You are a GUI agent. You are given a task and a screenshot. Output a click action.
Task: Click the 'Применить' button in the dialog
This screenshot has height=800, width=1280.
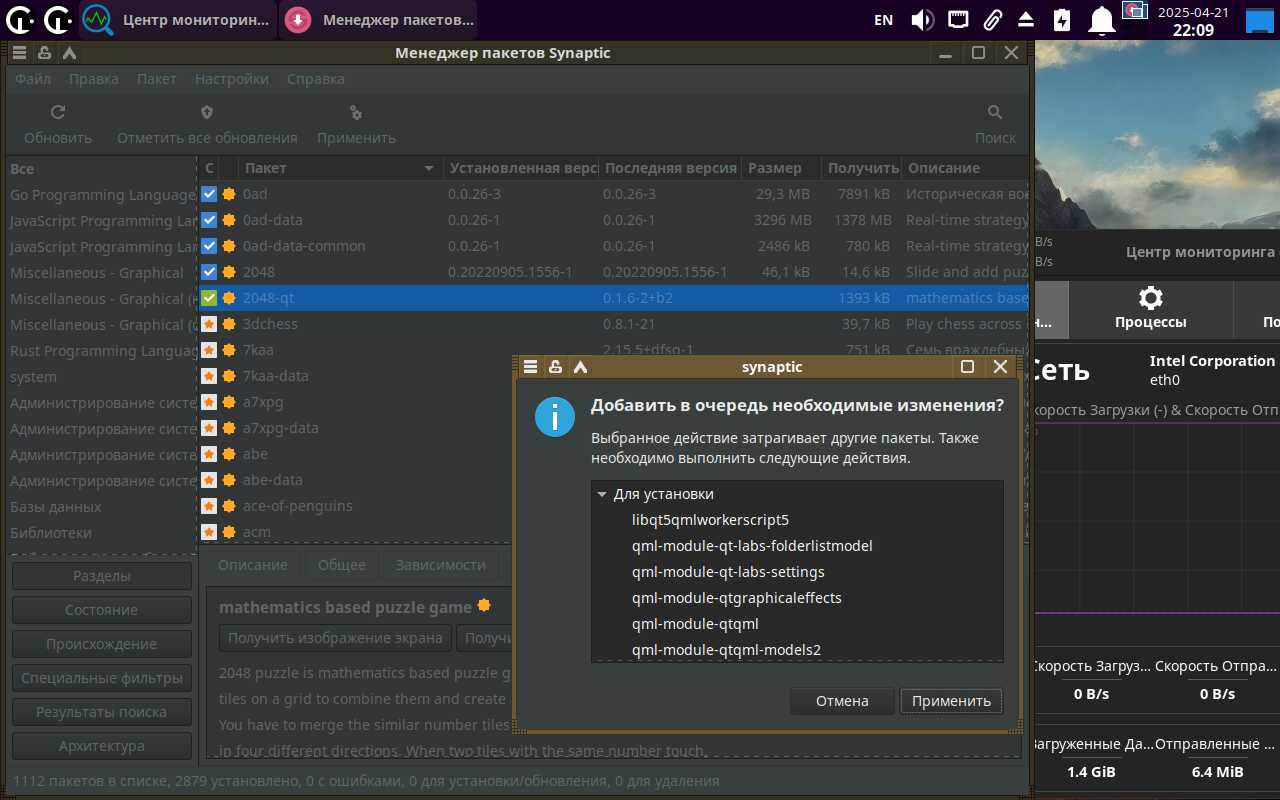pos(950,701)
